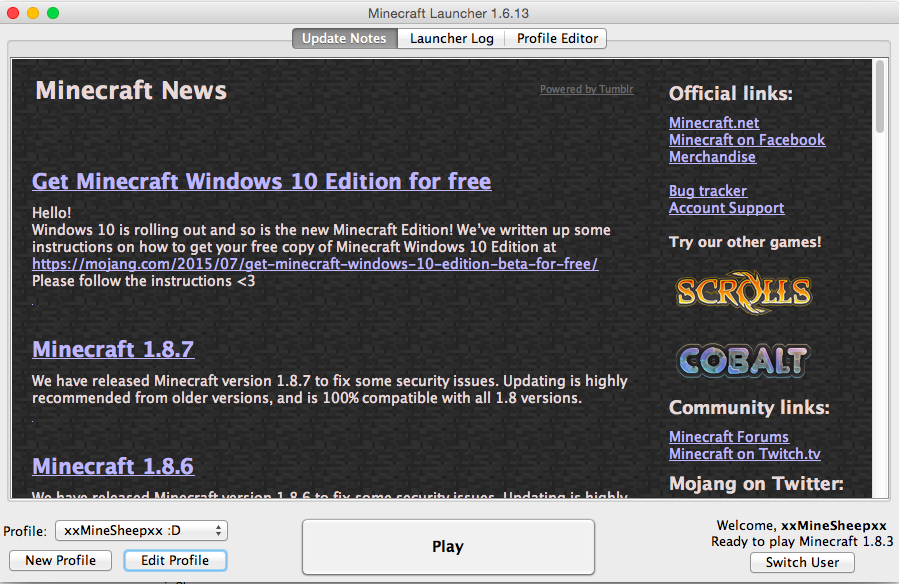
Task: Open the Minecraft.net official link
Action: (714, 123)
